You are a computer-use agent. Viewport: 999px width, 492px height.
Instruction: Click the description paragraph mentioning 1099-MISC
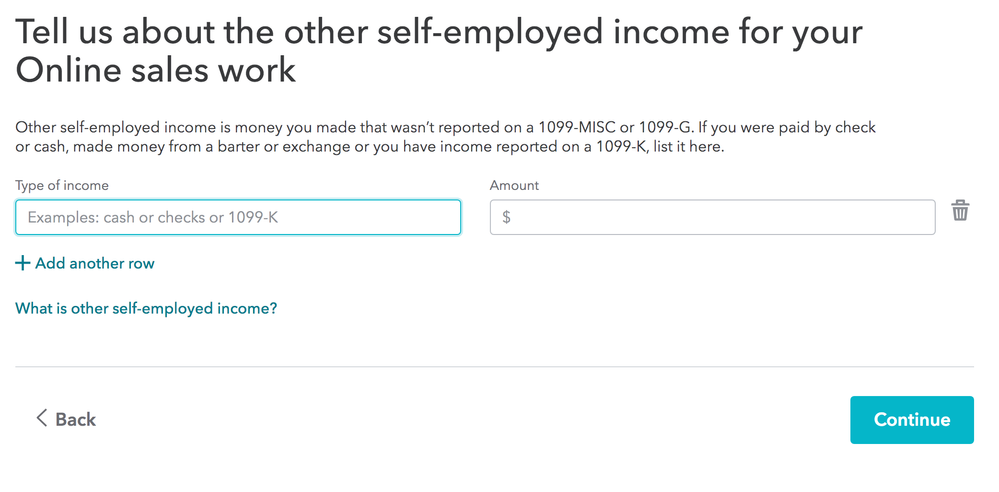[445, 137]
